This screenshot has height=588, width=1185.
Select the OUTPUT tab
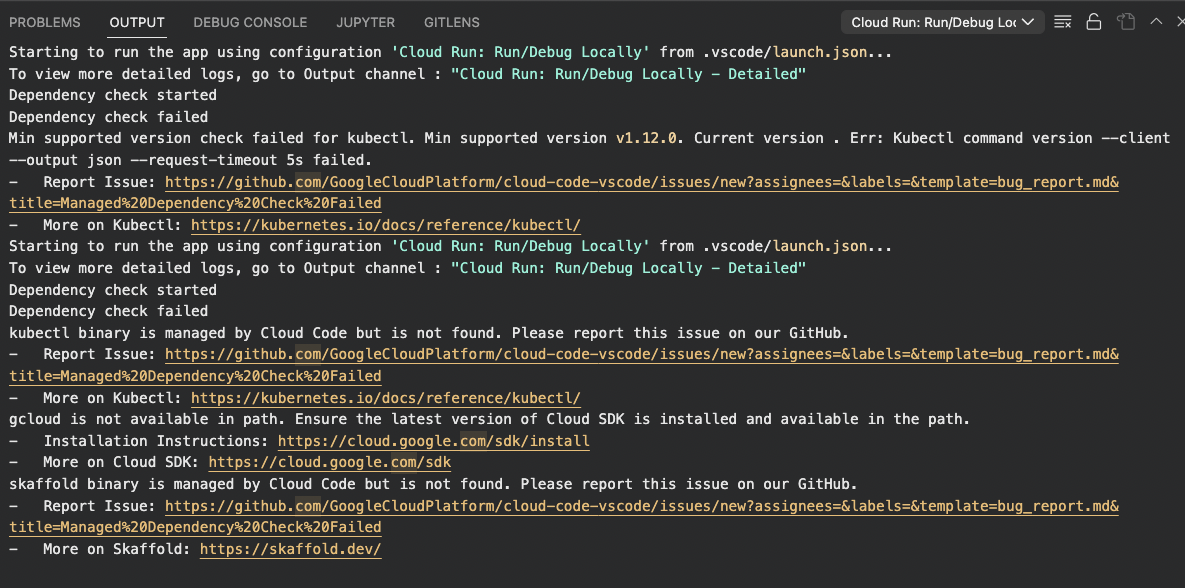click(136, 22)
